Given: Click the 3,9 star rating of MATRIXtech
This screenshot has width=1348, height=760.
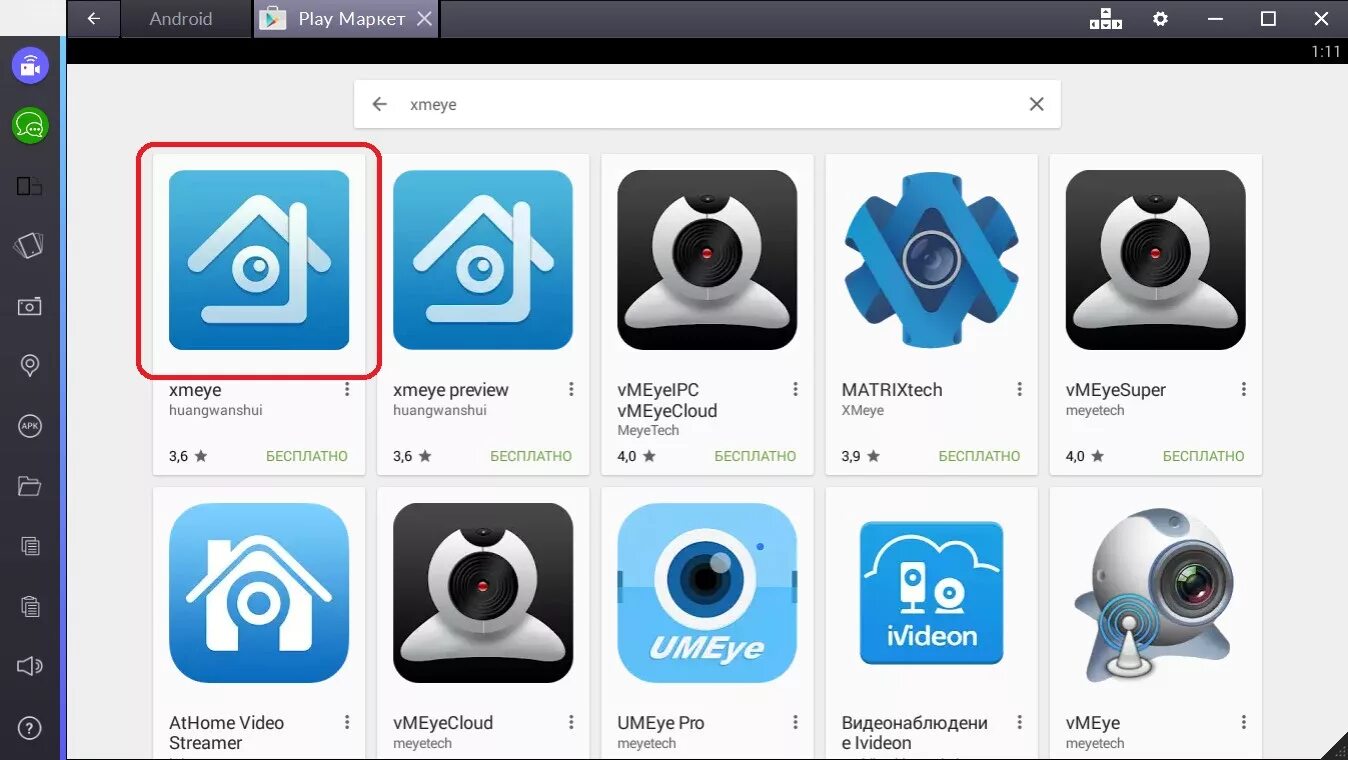Looking at the screenshot, I should pos(860,456).
